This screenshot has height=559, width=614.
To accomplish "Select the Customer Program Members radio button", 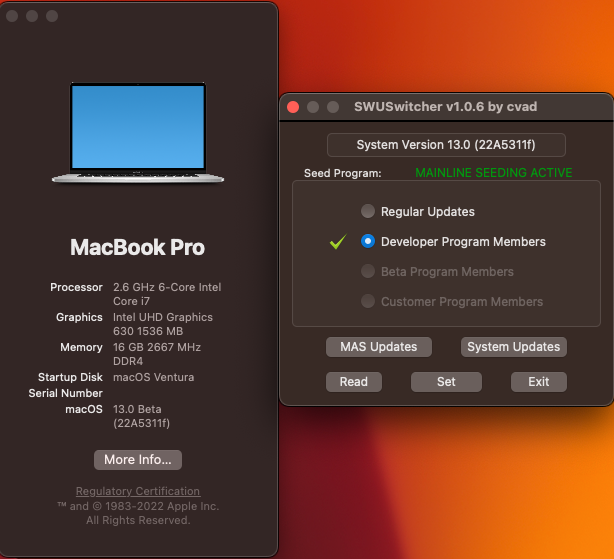I will [368, 301].
